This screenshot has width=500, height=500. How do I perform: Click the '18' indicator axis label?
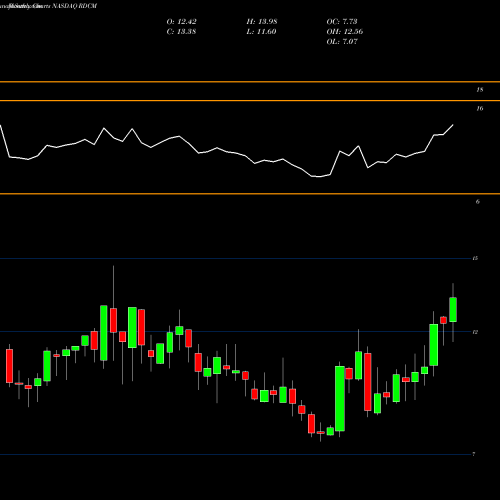[x=480, y=90]
